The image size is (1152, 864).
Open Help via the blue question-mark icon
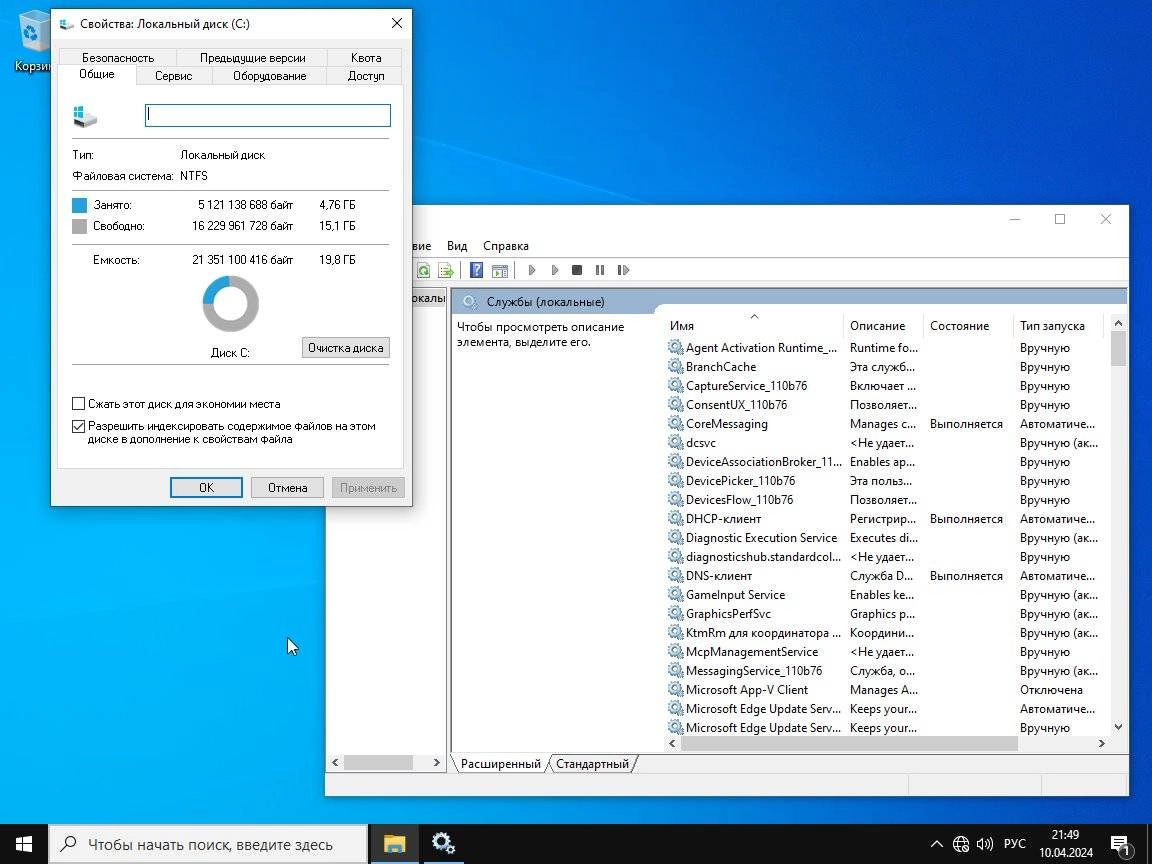coord(476,270)
